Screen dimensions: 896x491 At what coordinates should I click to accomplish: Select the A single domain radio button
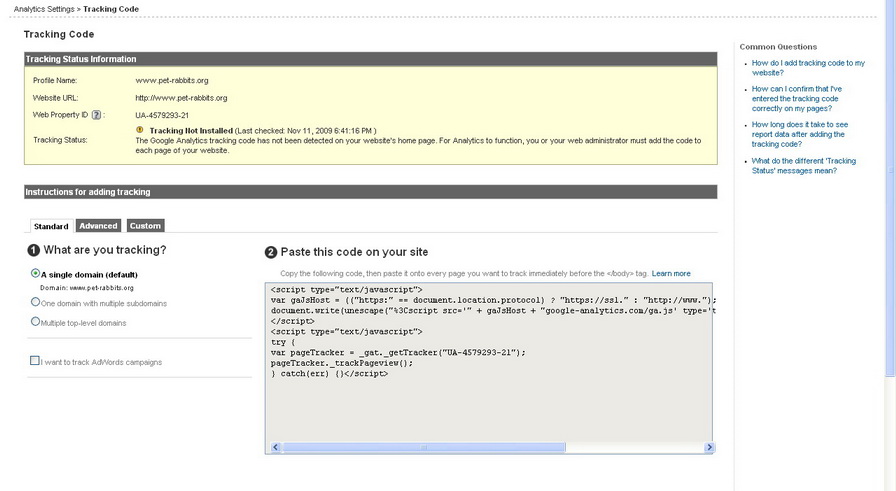tap(35, 273)
